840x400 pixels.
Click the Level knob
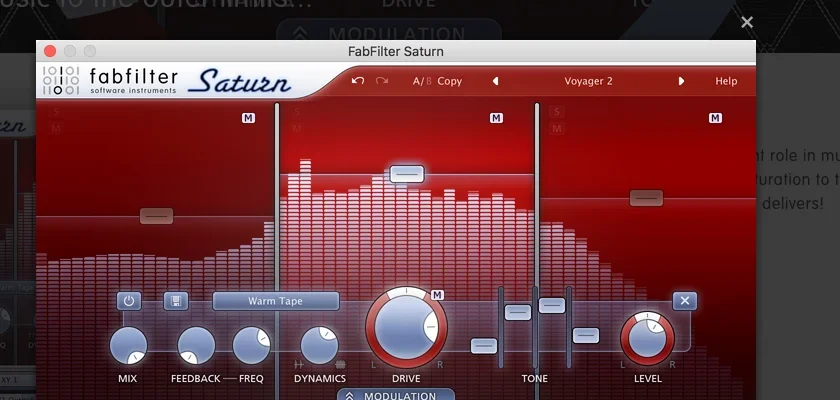click(647, 339)
